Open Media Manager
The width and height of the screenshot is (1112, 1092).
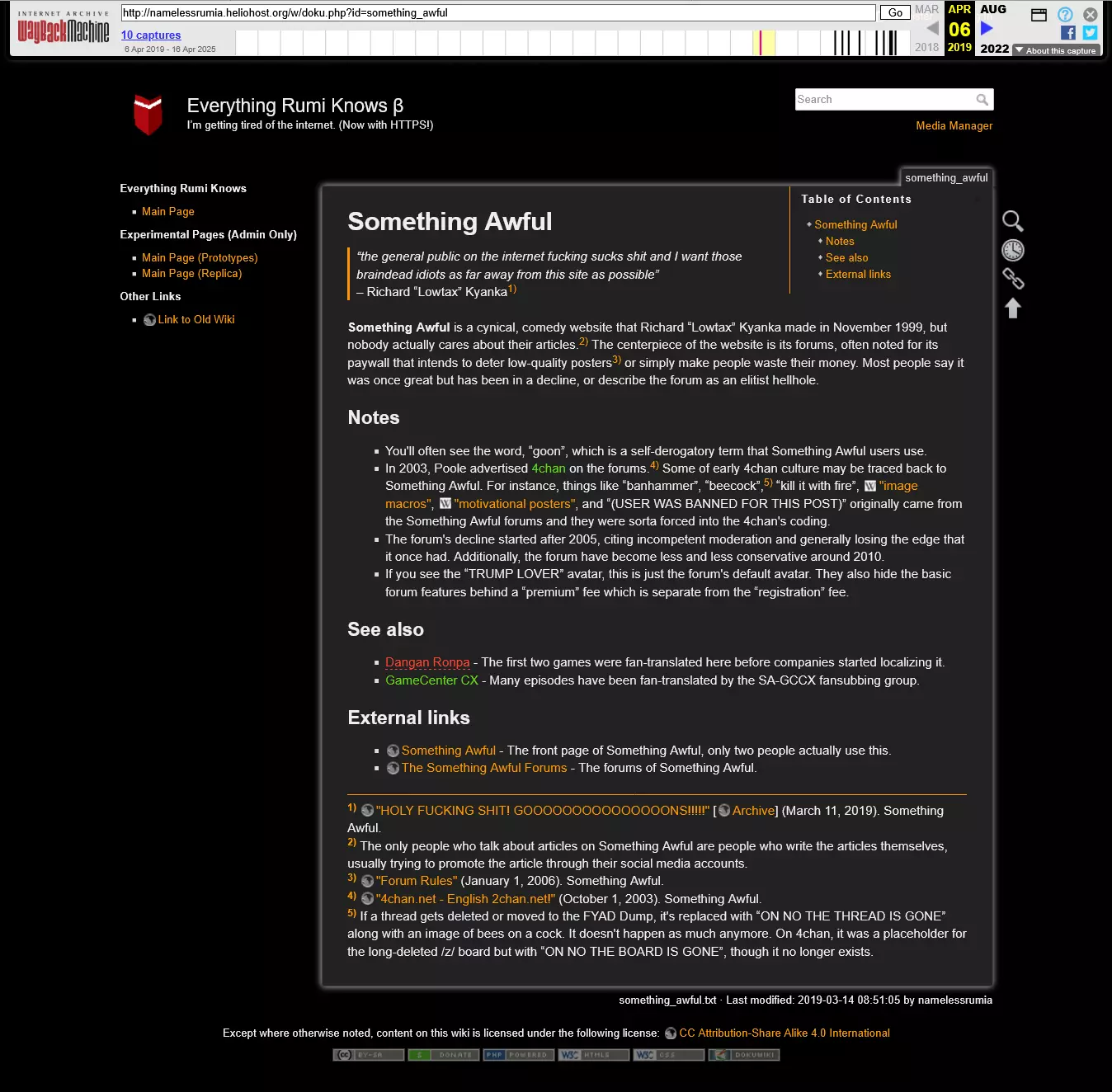(x=954, y=126)
